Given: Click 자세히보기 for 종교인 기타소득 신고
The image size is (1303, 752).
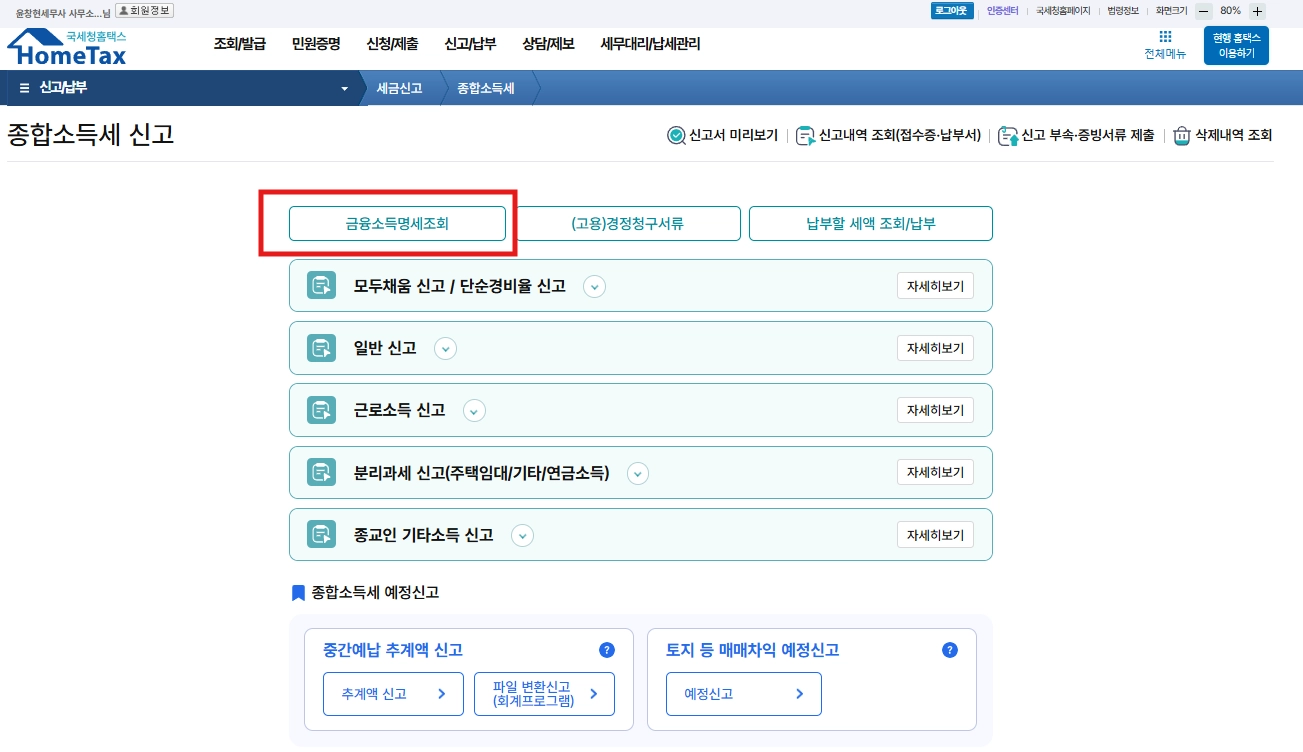Looking at the screenshot, I should tap(935, 535).
